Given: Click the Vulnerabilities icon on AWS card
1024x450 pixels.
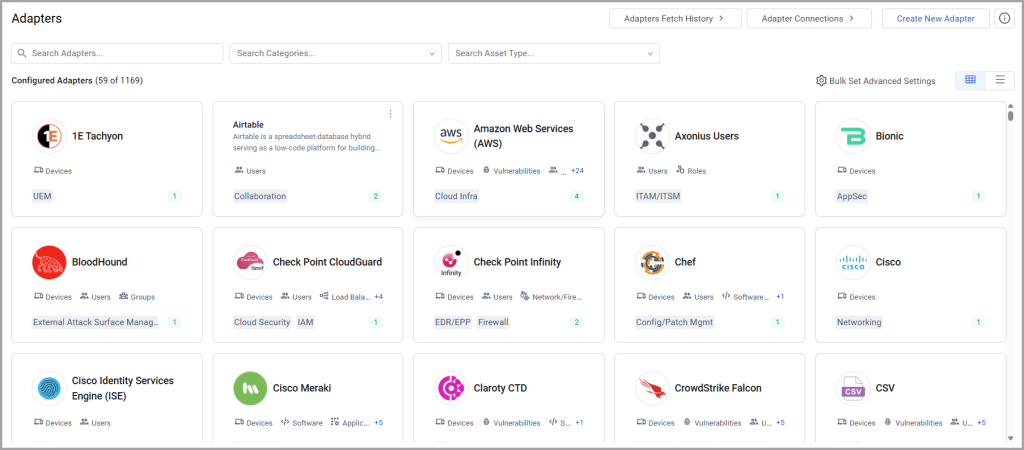Looking at the screenshot, I should coord(486,170).
